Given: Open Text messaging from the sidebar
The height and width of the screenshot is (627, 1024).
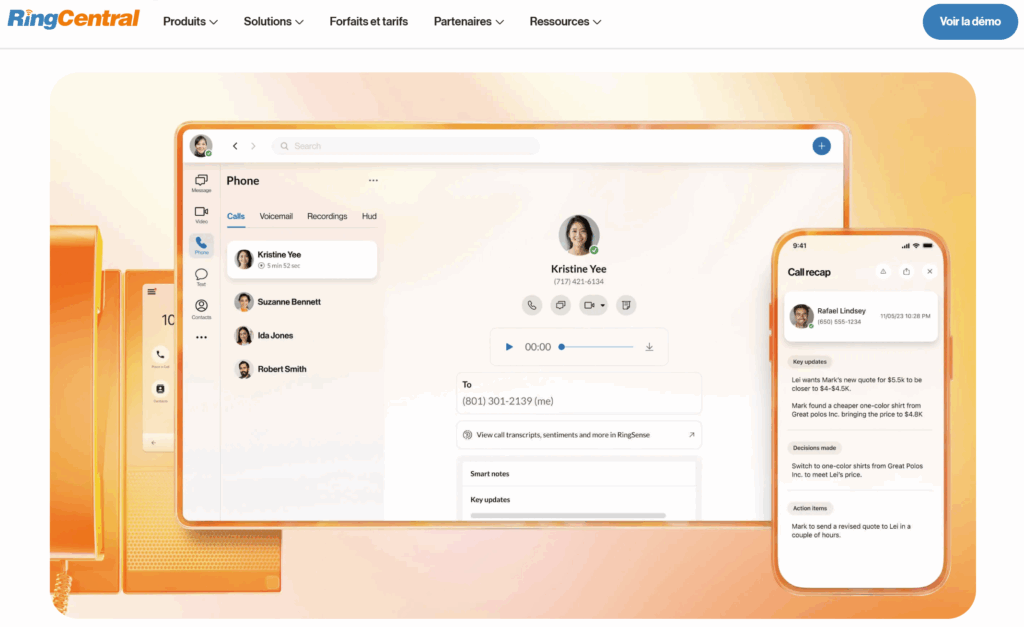Looking at the screenshot, I should coord(201,277).
